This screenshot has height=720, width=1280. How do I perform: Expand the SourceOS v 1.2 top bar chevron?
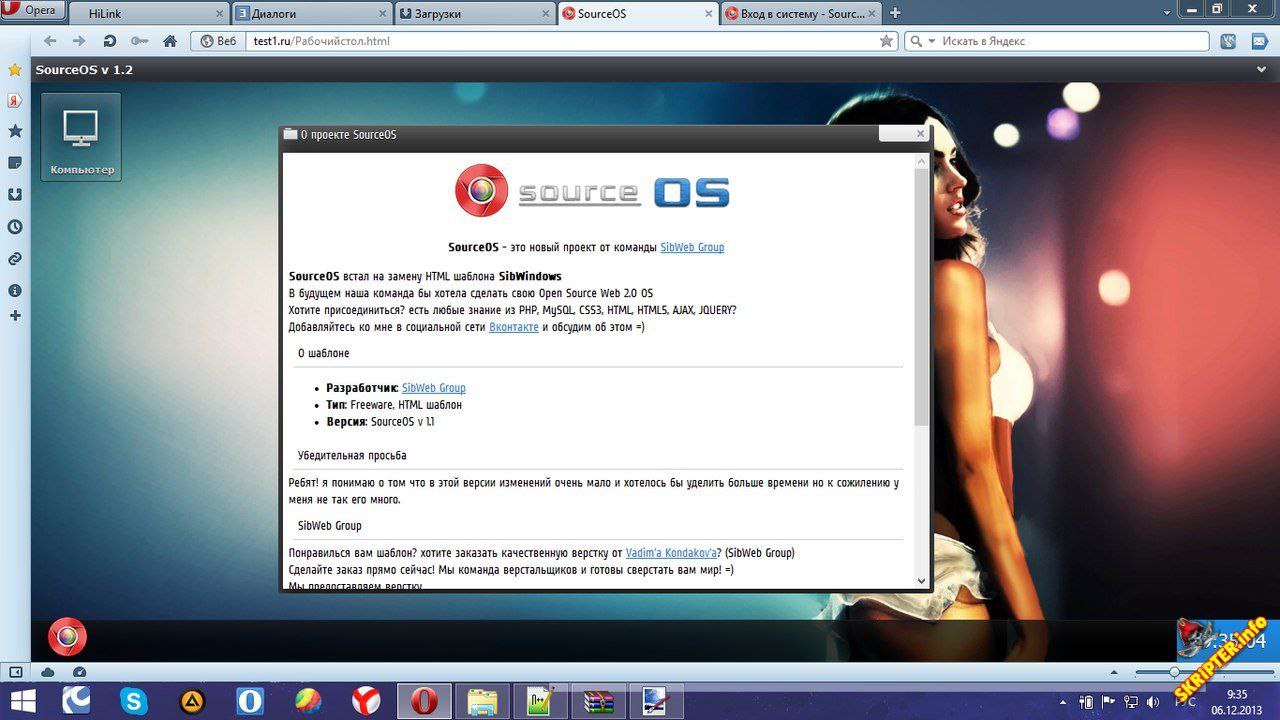1262,70
